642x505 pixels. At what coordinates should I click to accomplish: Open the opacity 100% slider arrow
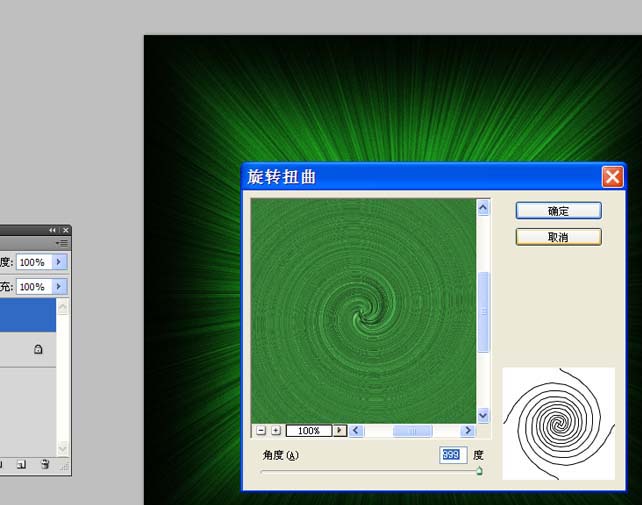[x=59, y=262]
